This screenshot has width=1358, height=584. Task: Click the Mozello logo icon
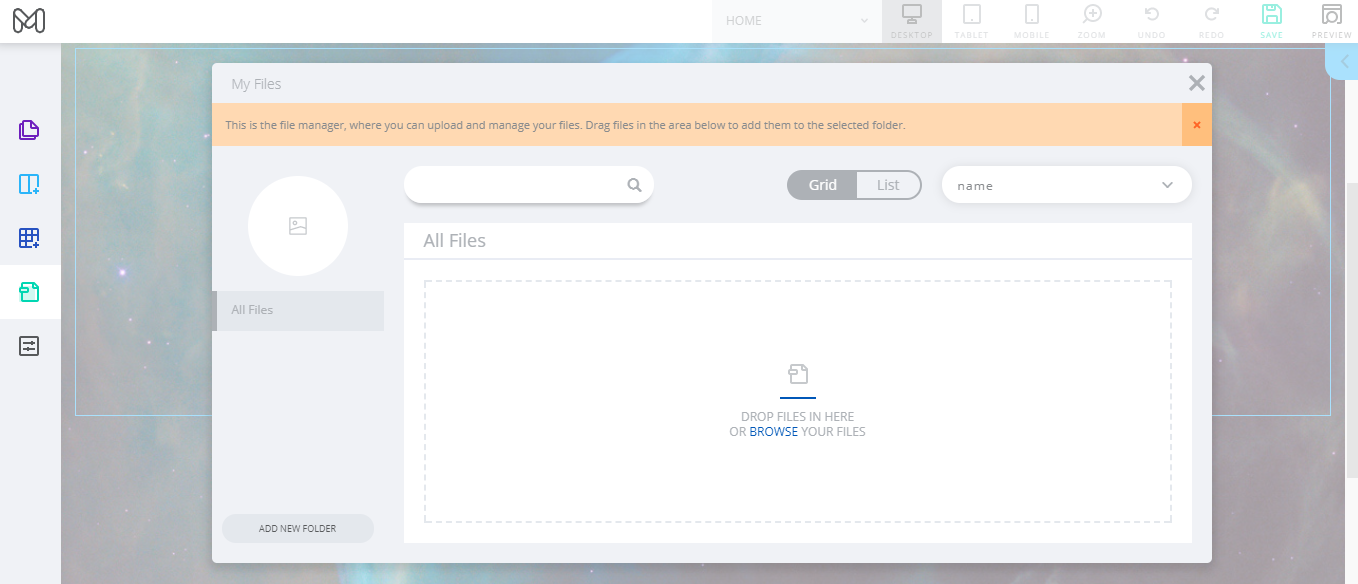pyautogui.click(x=29, y=21)
